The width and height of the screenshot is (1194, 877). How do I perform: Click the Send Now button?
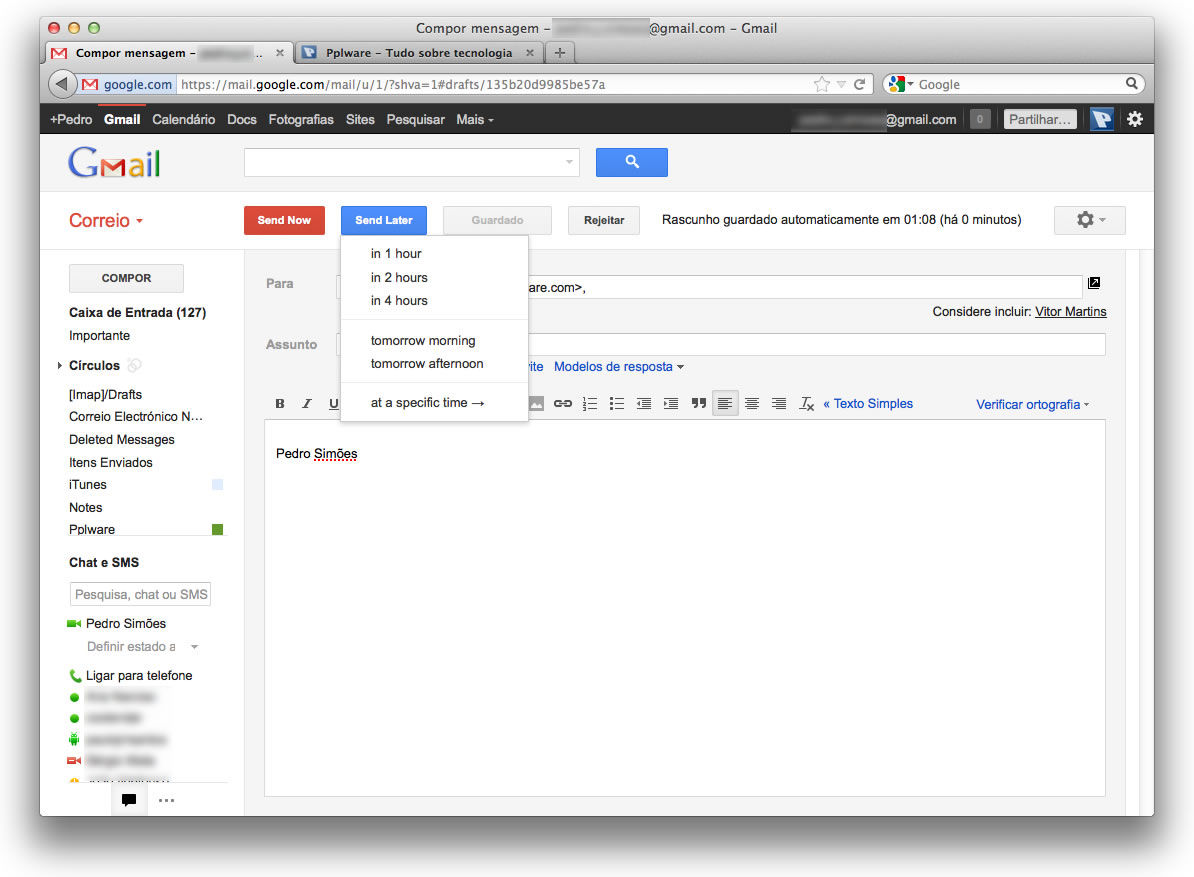pos(284,221)
